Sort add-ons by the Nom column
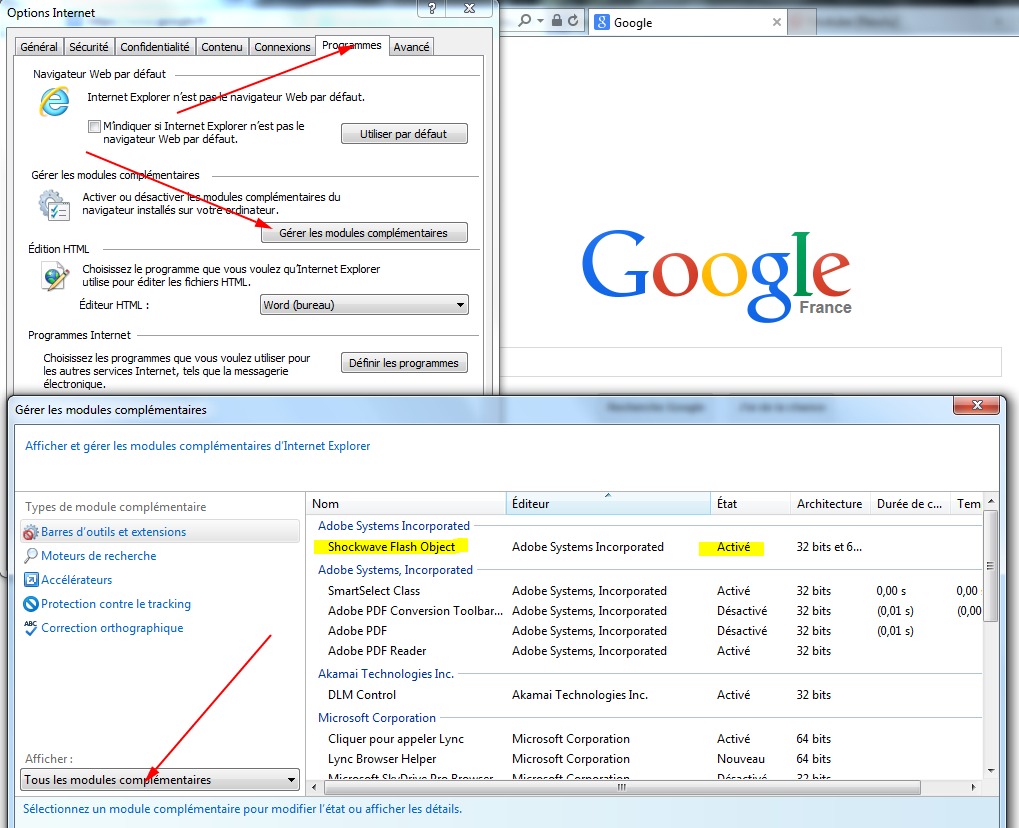 pyautogui.click(x=406, y=504)
